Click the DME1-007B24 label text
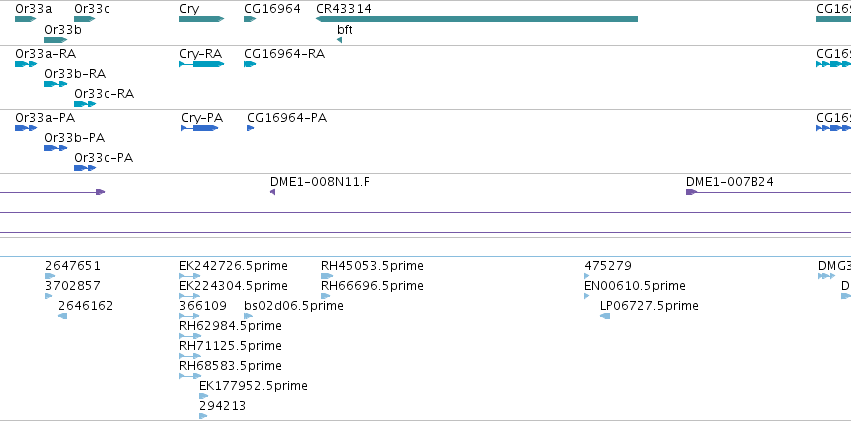This screenshot has width=851, height=421. tap(730, 182)
